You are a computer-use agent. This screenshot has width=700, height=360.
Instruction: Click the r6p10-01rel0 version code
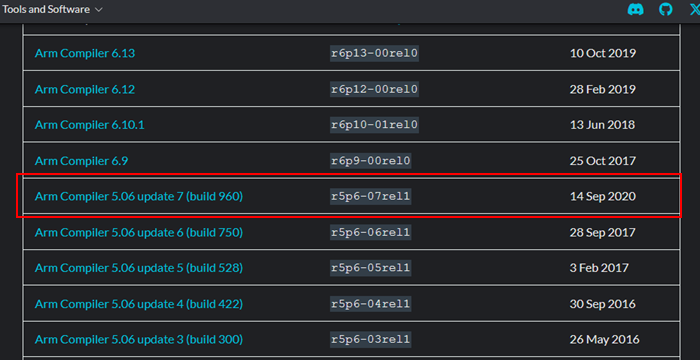pos(374,125)
